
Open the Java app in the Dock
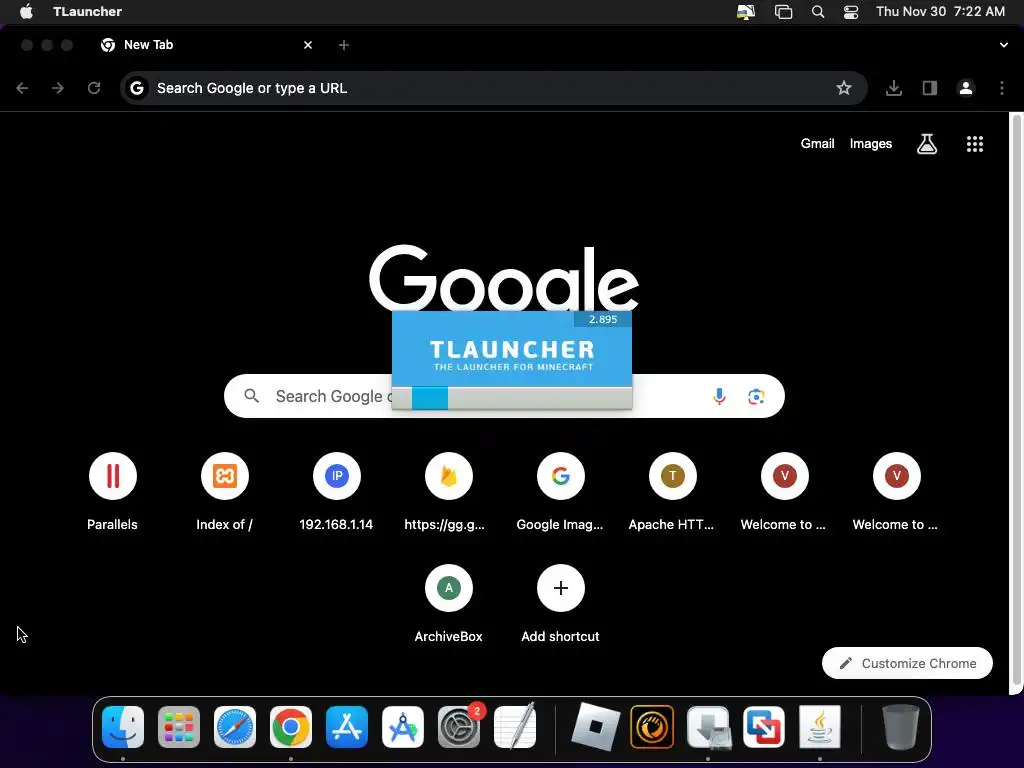[820, 727]
